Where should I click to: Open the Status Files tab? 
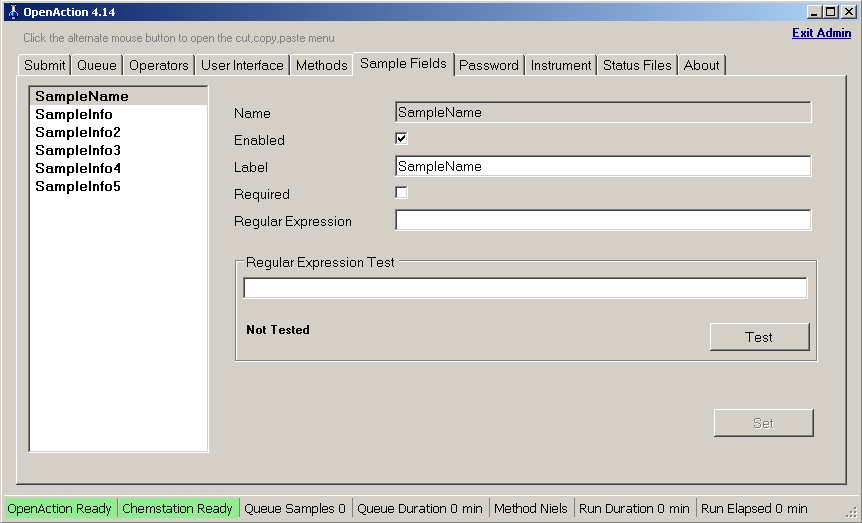637,65
